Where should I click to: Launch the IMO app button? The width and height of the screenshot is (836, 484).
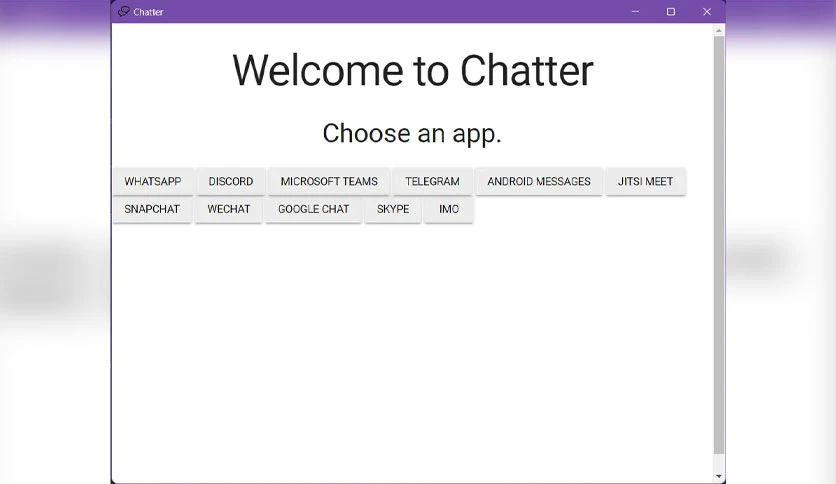point(449,209)
